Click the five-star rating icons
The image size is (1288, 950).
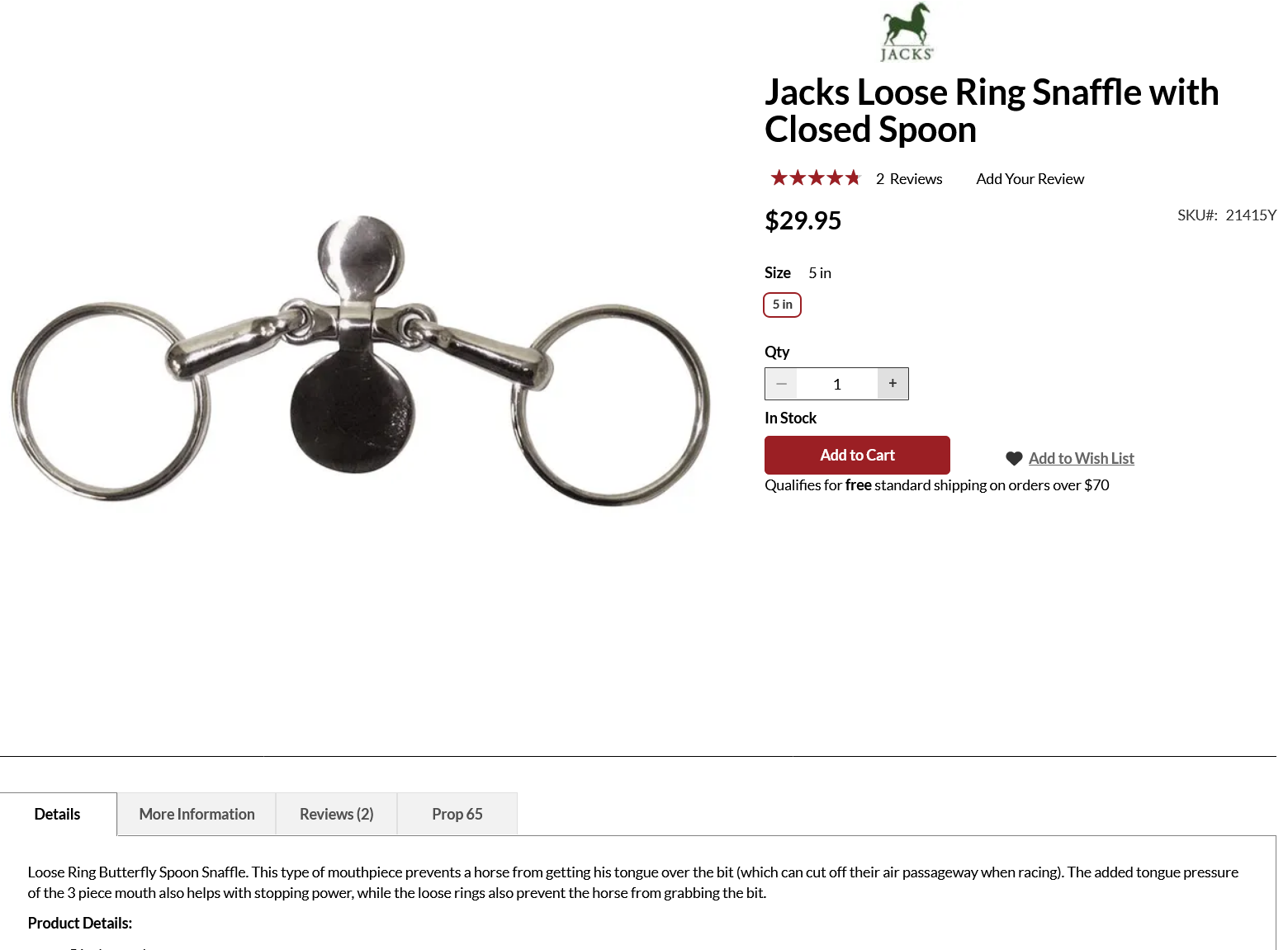(x=815, y=178)
